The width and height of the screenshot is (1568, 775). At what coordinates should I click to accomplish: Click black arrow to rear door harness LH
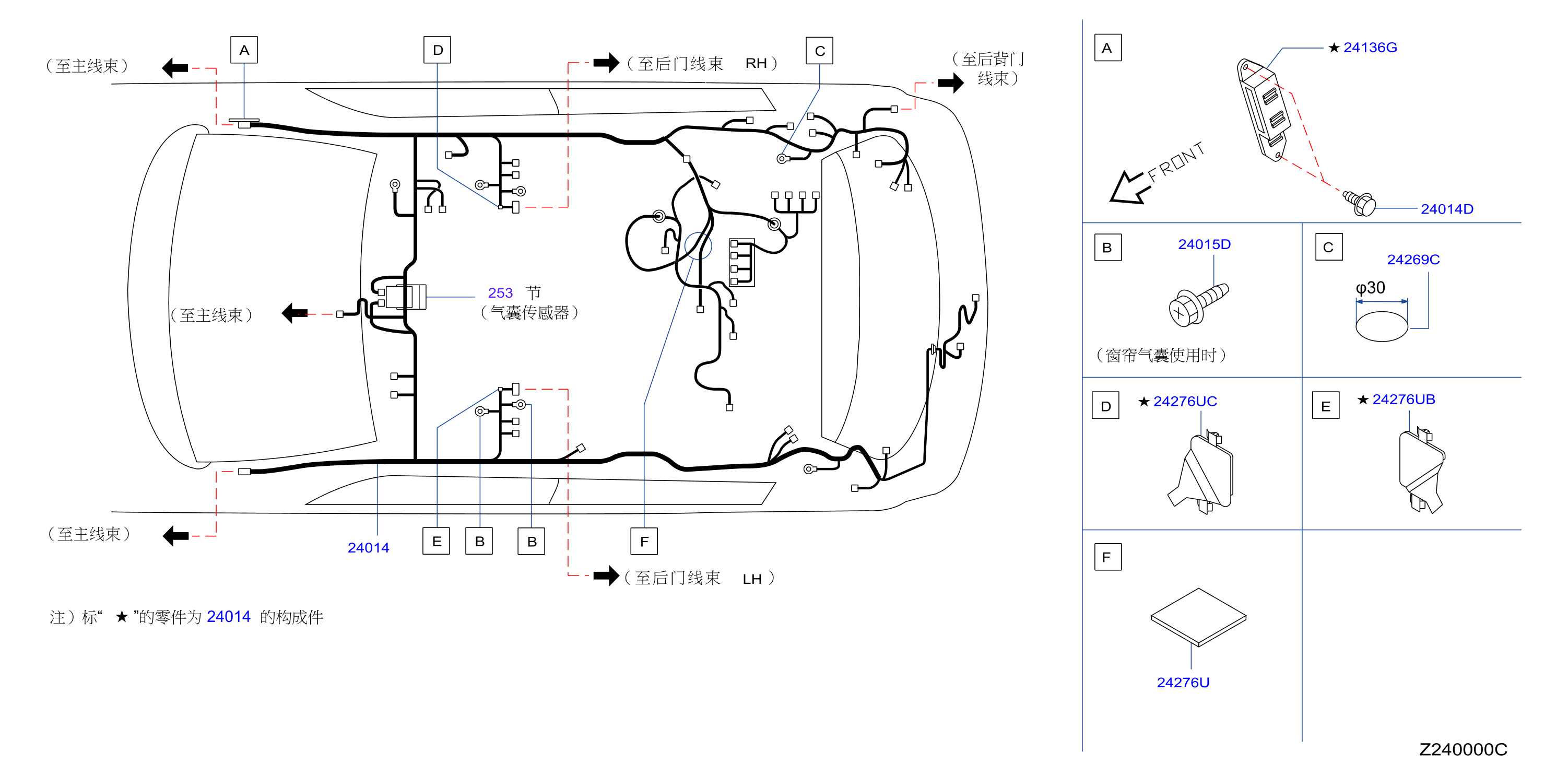pos(606,576)
